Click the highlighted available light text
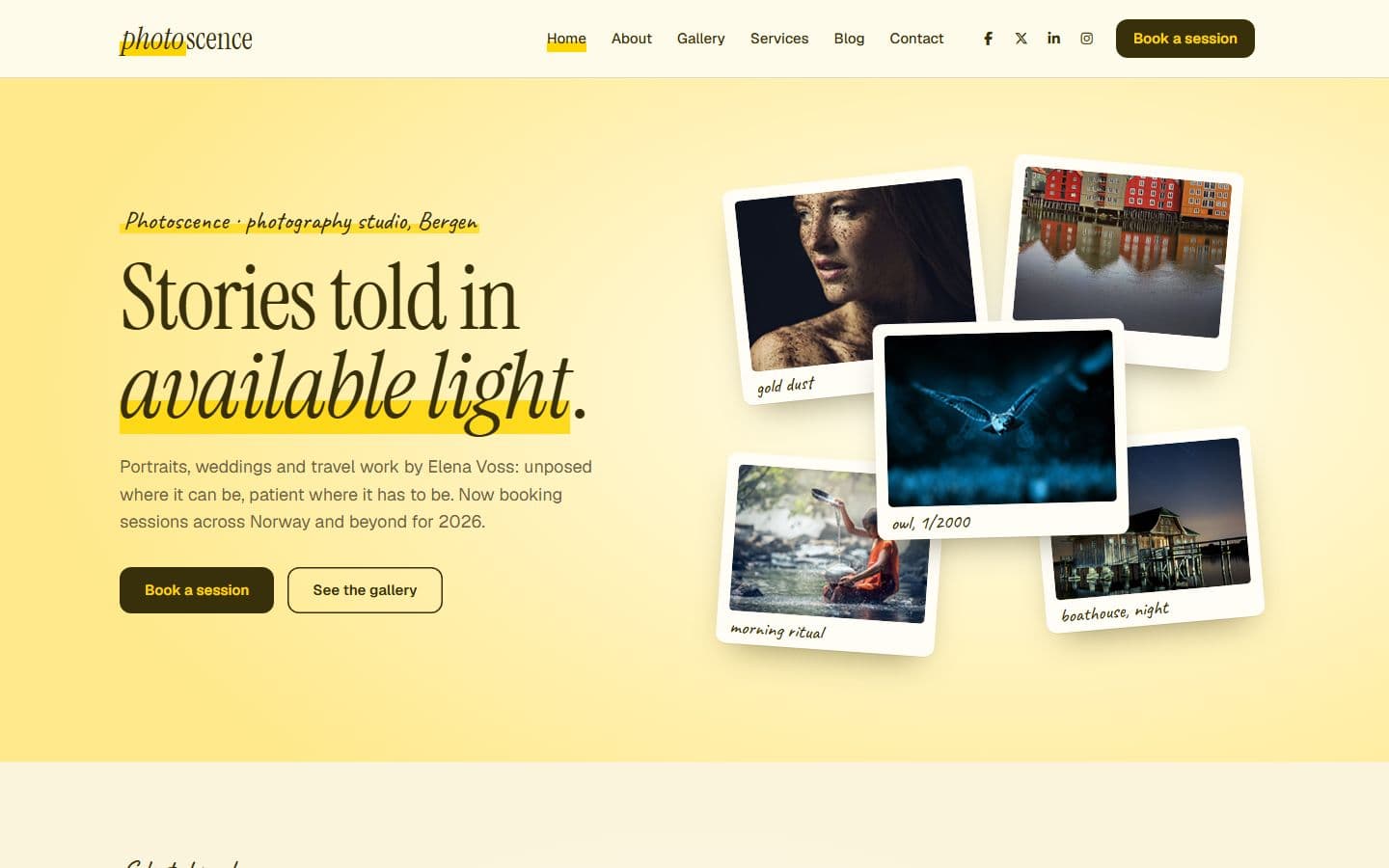Screen dimensions: 1389x868 pyautogui.click(x=345, y=388)
